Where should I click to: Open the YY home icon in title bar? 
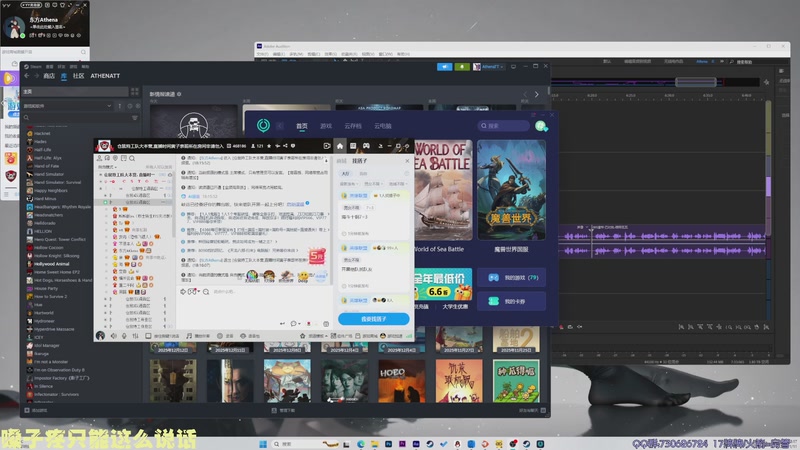(340, 146)
